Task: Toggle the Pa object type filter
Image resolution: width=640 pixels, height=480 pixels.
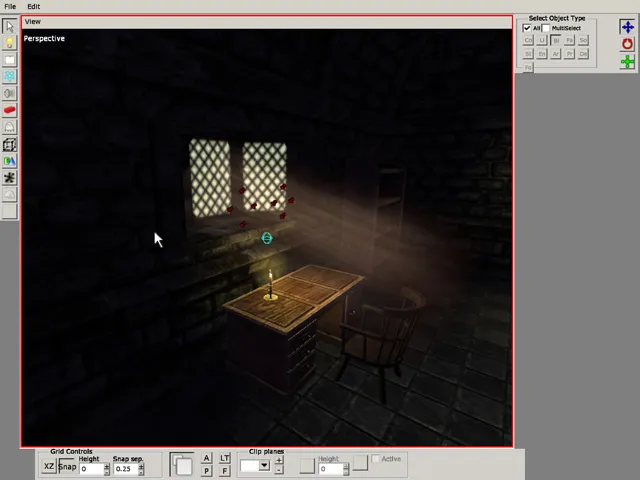Action: coord(569,40)
